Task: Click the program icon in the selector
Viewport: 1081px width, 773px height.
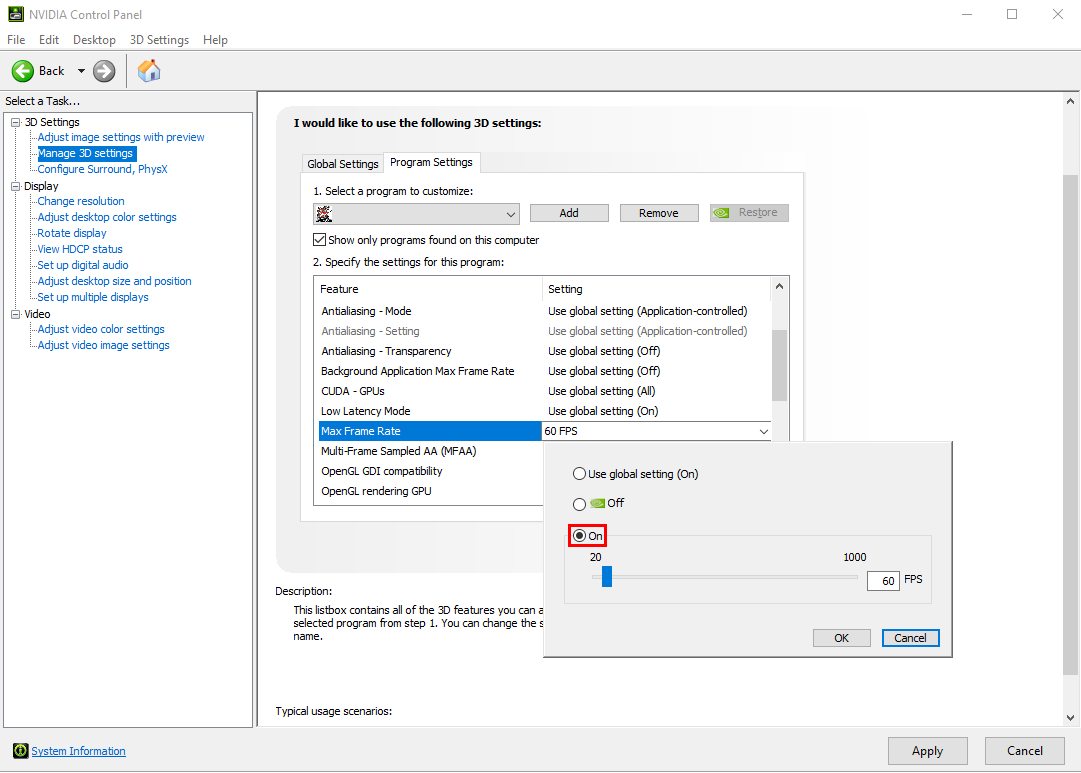Action: (x=324, y=213)
